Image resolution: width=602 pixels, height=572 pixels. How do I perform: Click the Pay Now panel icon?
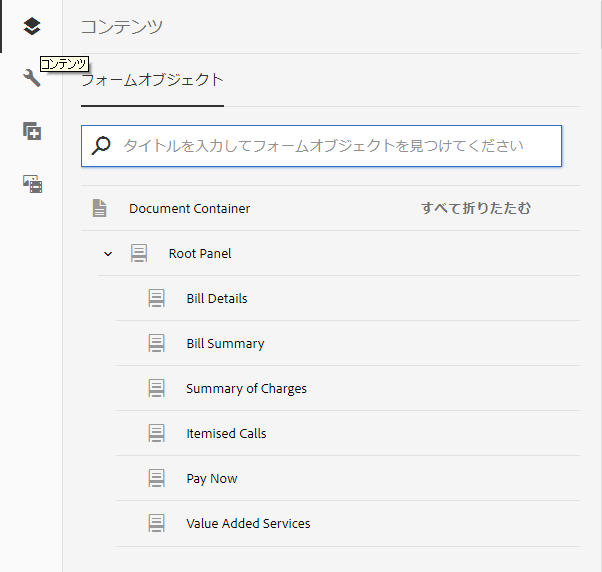[156, 478]
